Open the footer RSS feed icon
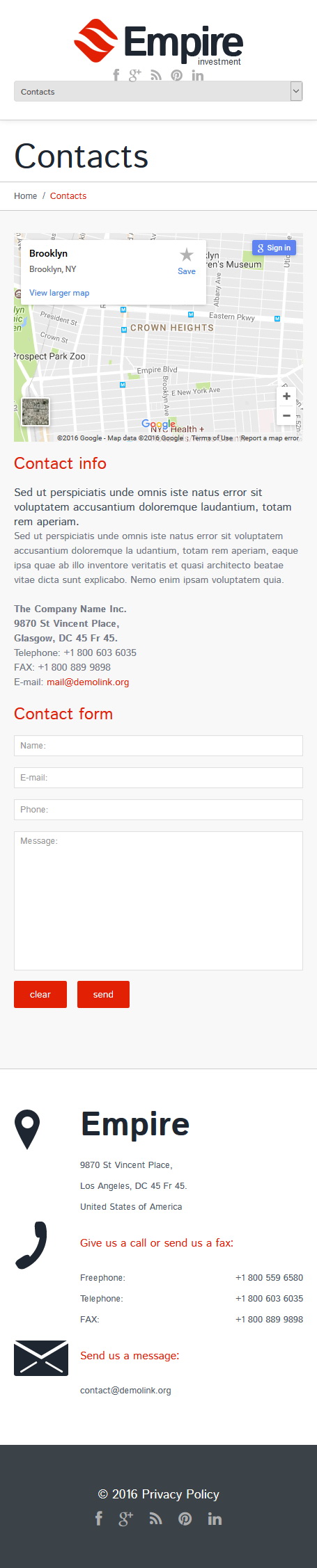 tap(155, 1519)
